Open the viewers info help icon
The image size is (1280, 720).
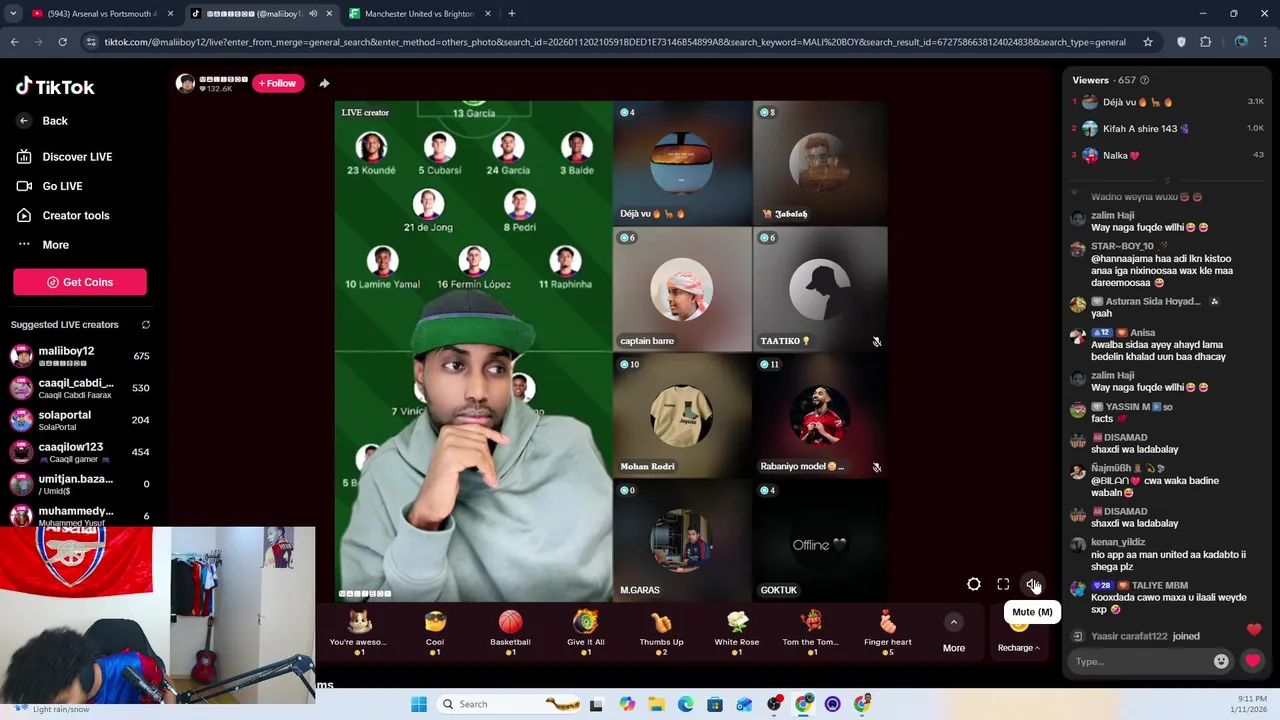coord(1144,80)
